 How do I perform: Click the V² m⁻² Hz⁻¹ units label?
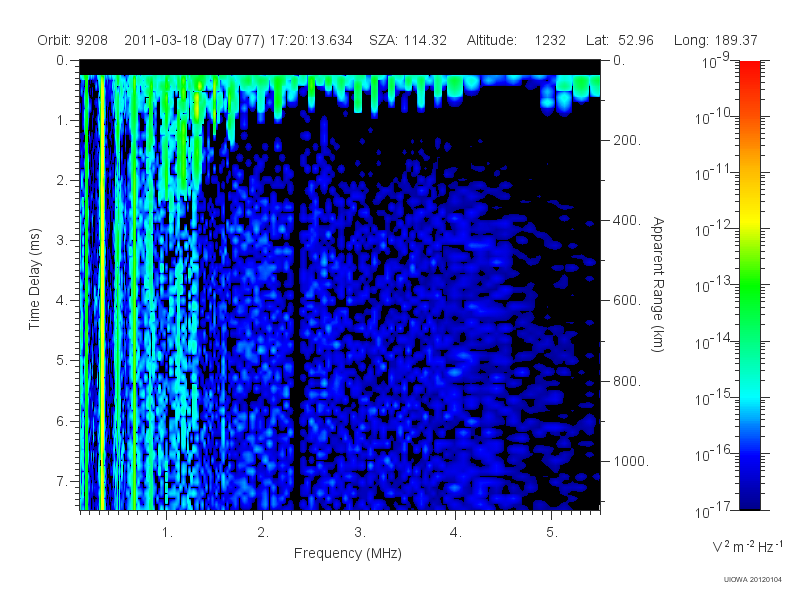tap(747, 546)
